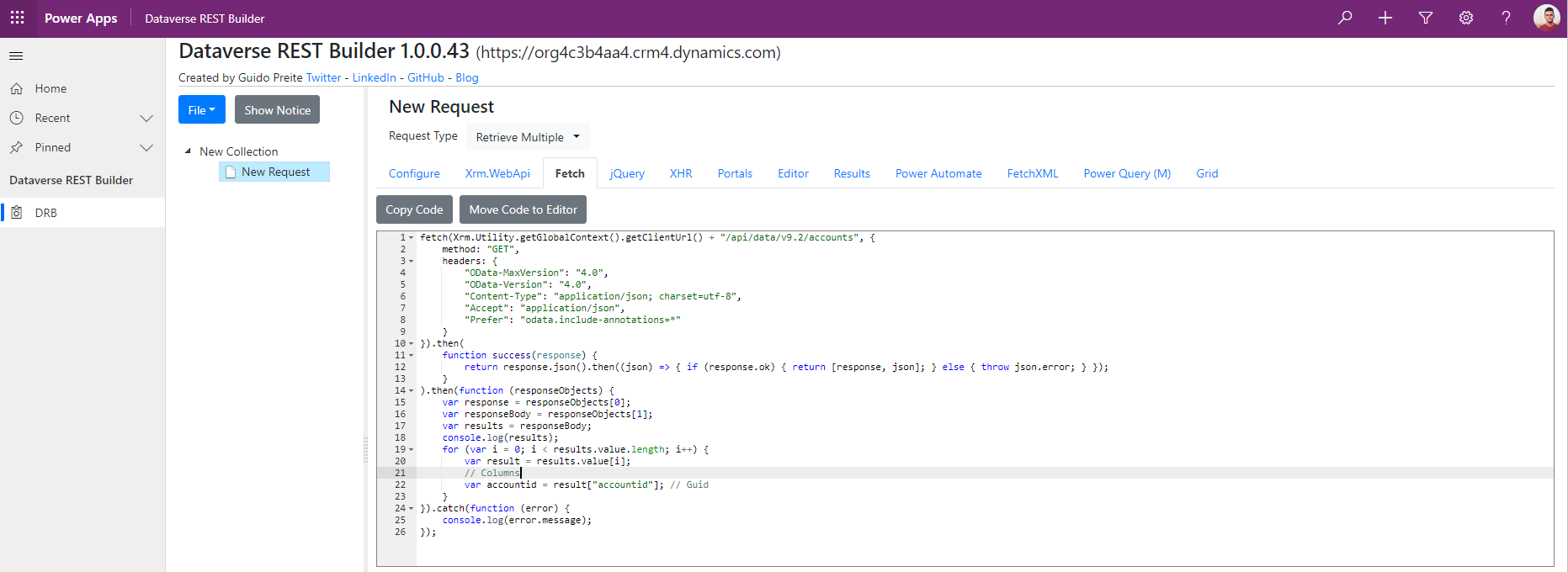This screenshot has height=572, width=1568.
Task: Click the Power Apps title
Action: [81, 18]
